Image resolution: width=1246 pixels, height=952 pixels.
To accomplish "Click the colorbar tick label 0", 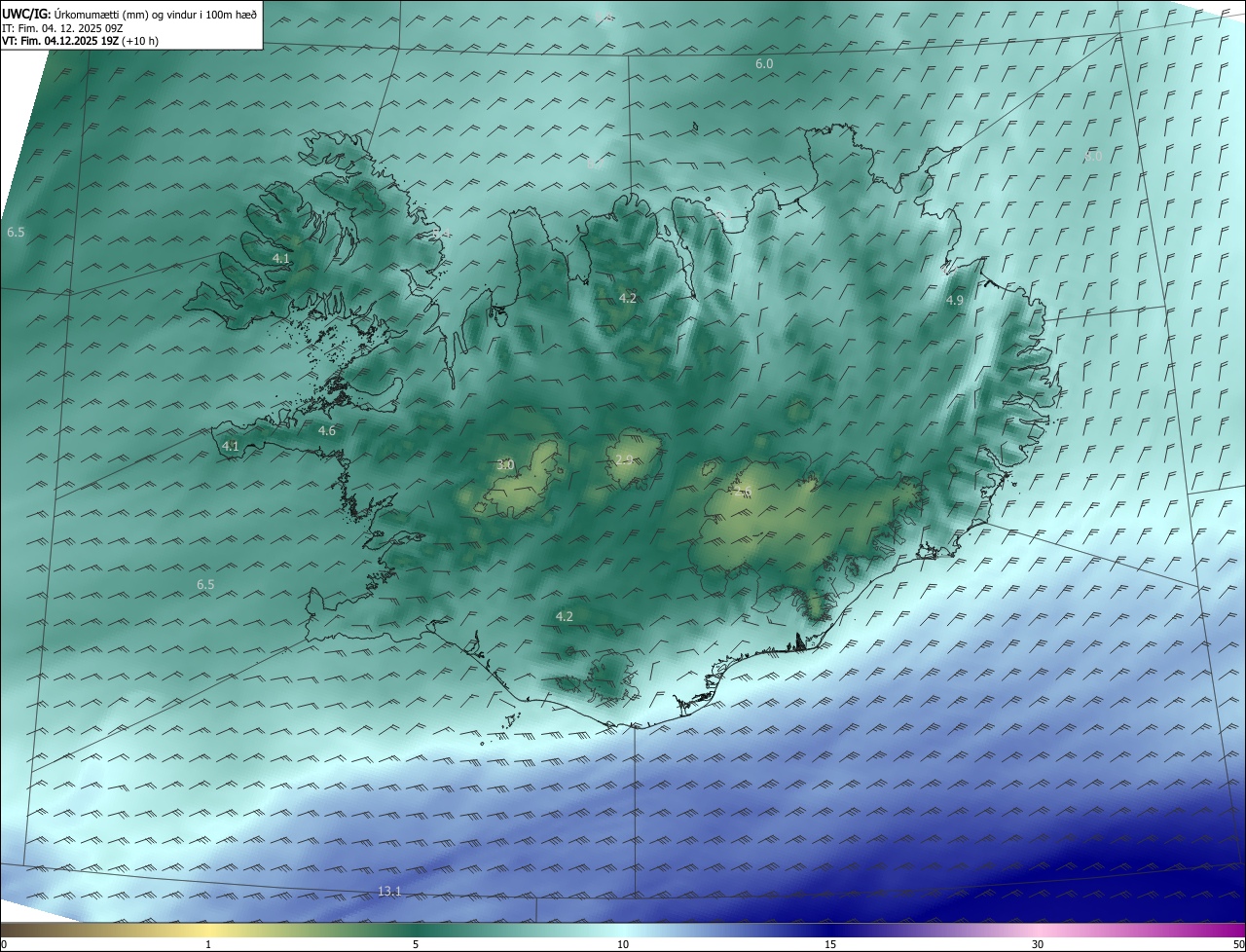I will tap(4, 944).
